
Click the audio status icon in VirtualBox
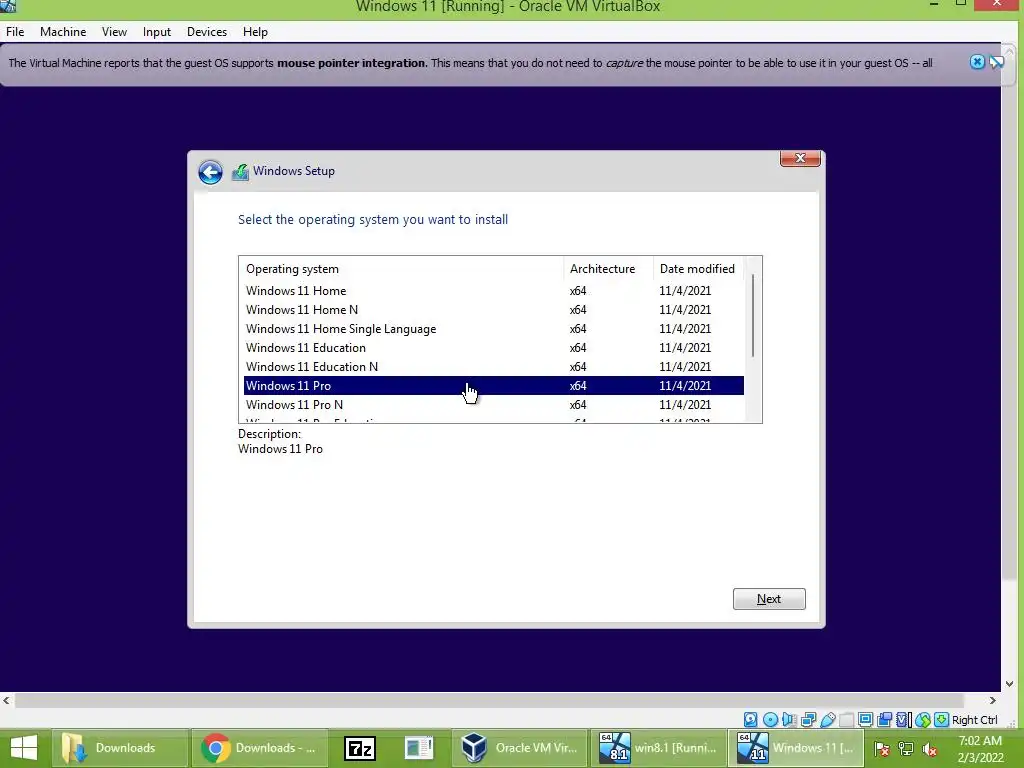(x=789, y=719)
